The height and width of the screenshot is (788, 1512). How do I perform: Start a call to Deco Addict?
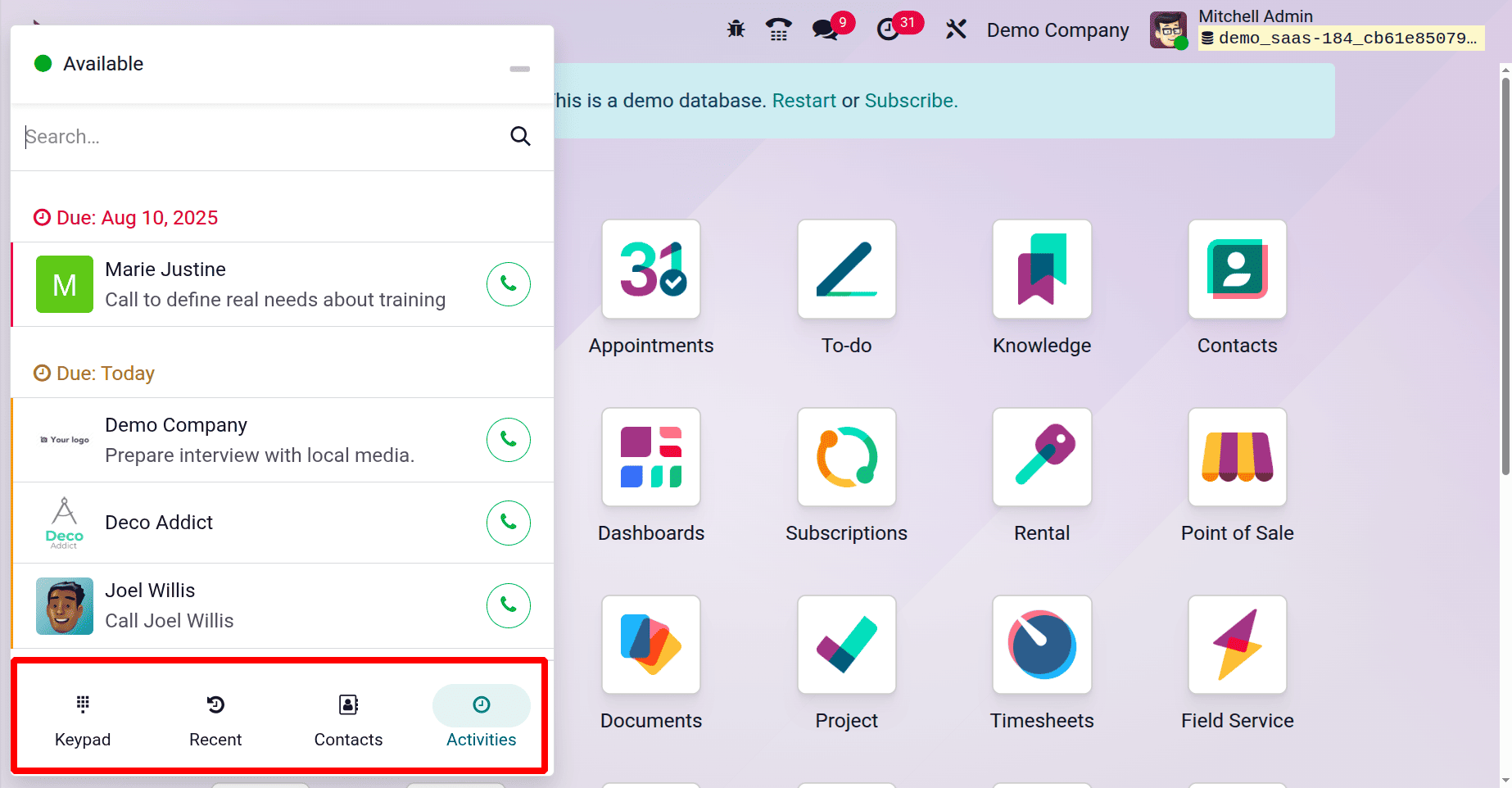pos(508,523)
